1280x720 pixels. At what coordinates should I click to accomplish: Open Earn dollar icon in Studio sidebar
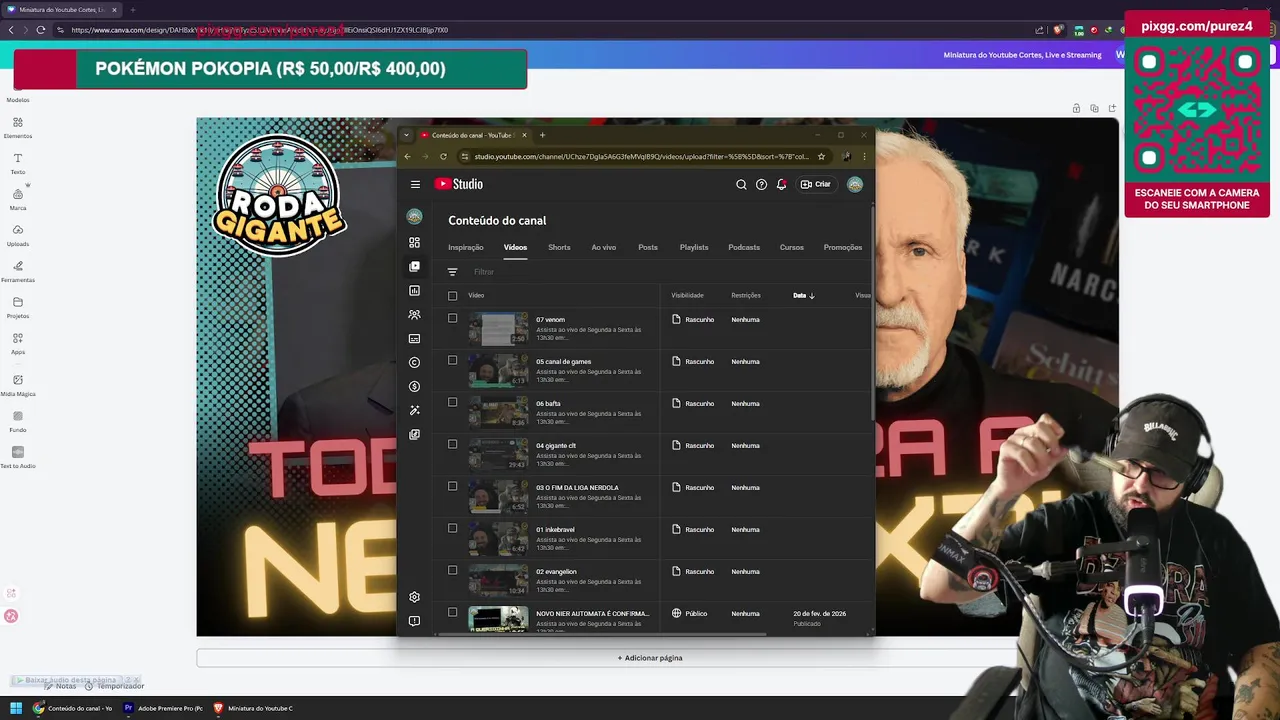(414, 386)
